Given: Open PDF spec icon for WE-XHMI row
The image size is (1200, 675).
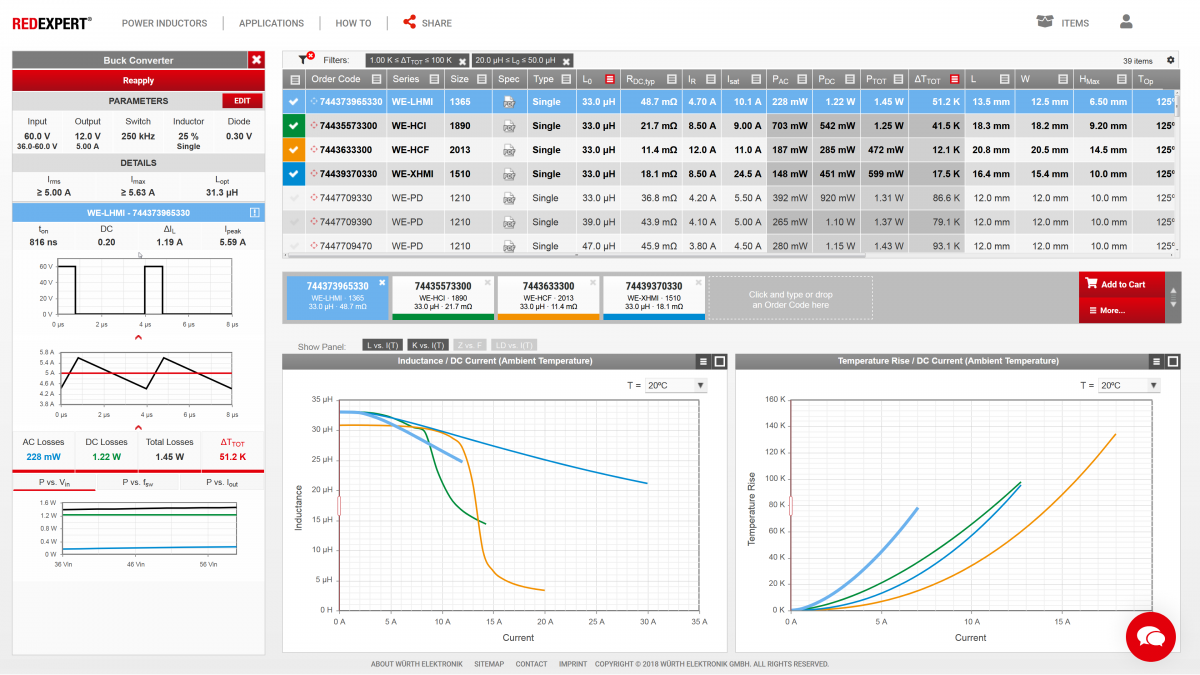Looking at the screenshot, I should click(x=509, y=174).
